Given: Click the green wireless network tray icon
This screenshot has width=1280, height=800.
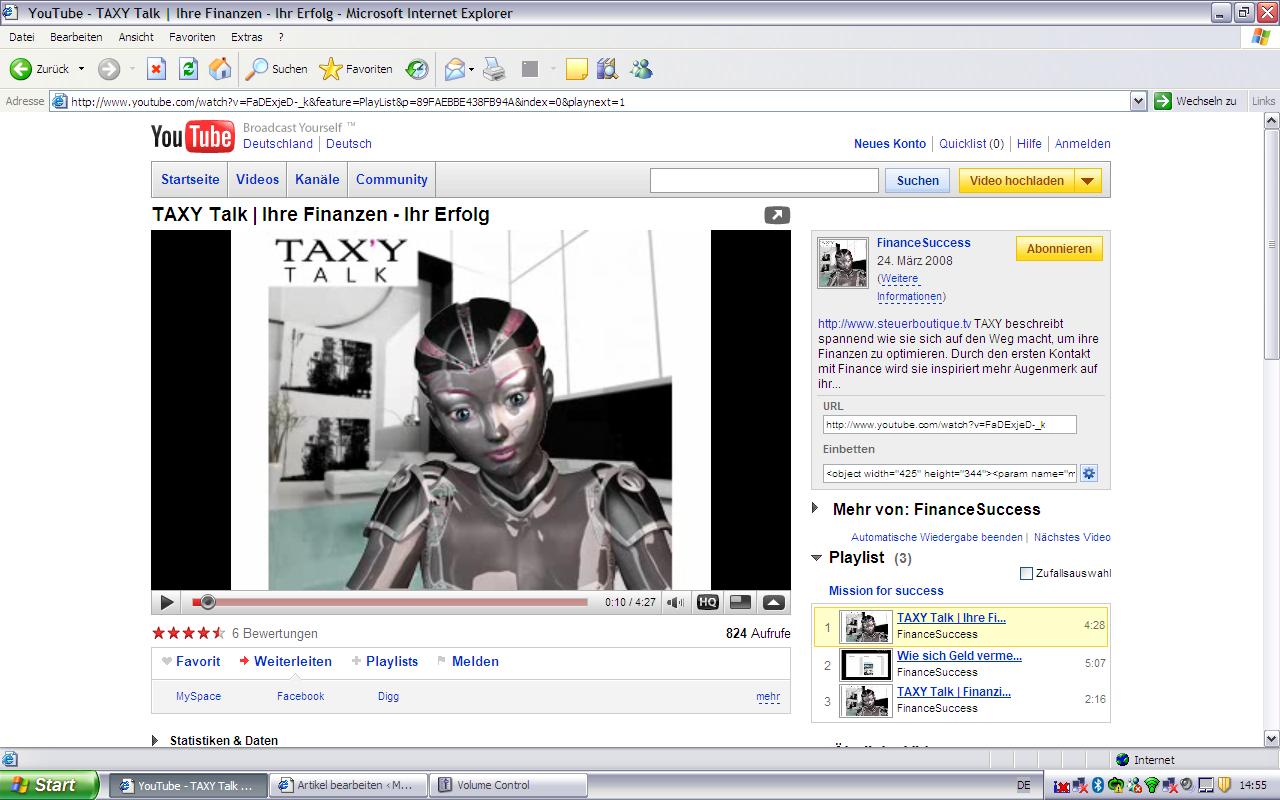Looking at the screenshot, I should (1151, 785).
